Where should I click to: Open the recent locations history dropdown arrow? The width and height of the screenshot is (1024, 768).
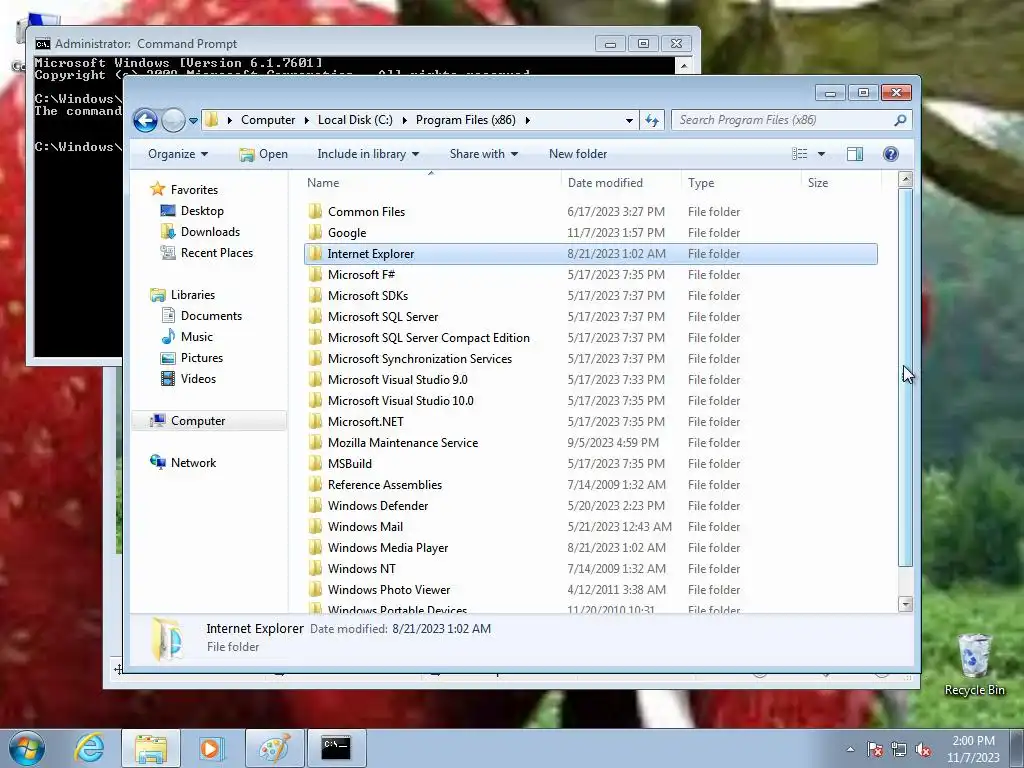[x=193, y=121]
